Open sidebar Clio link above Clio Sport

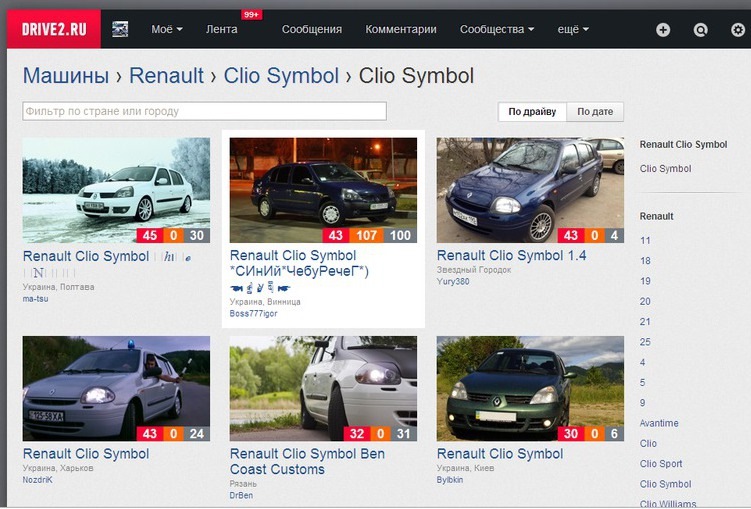click(x=648, y=443)
